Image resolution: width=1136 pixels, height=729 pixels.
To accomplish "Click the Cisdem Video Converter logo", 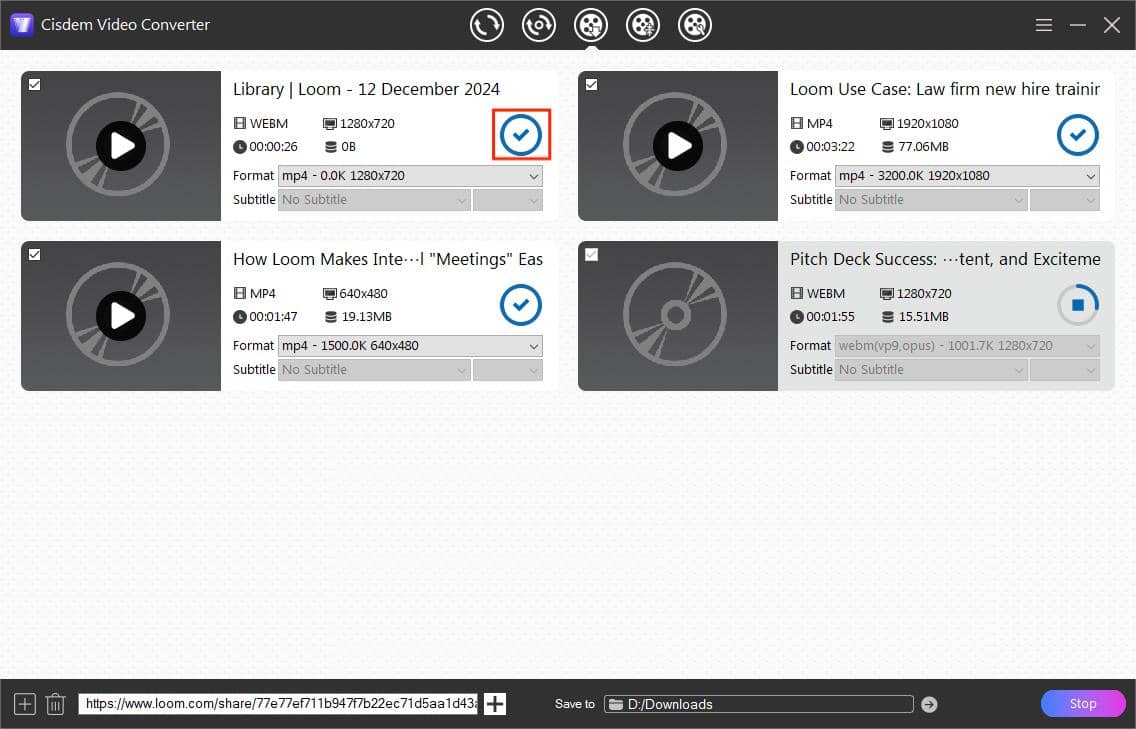I will [22, 25].
